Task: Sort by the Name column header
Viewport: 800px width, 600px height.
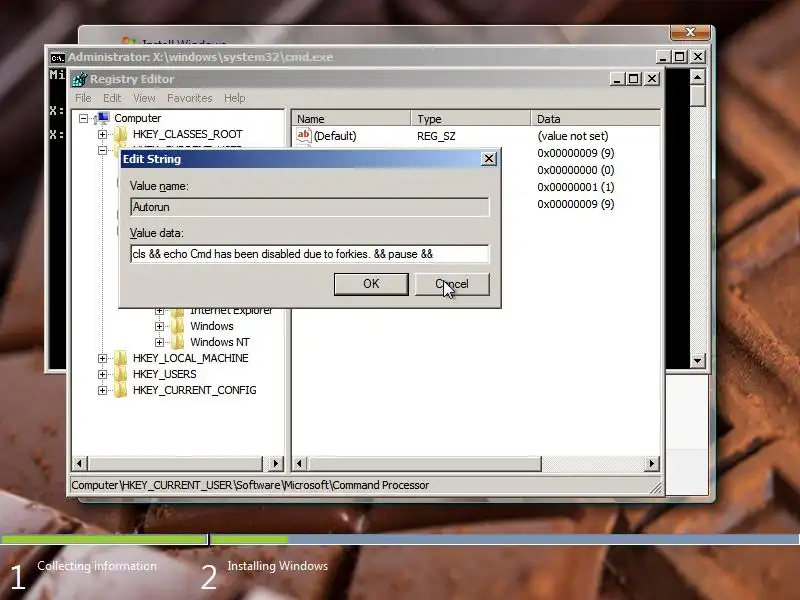Action: 351,118
